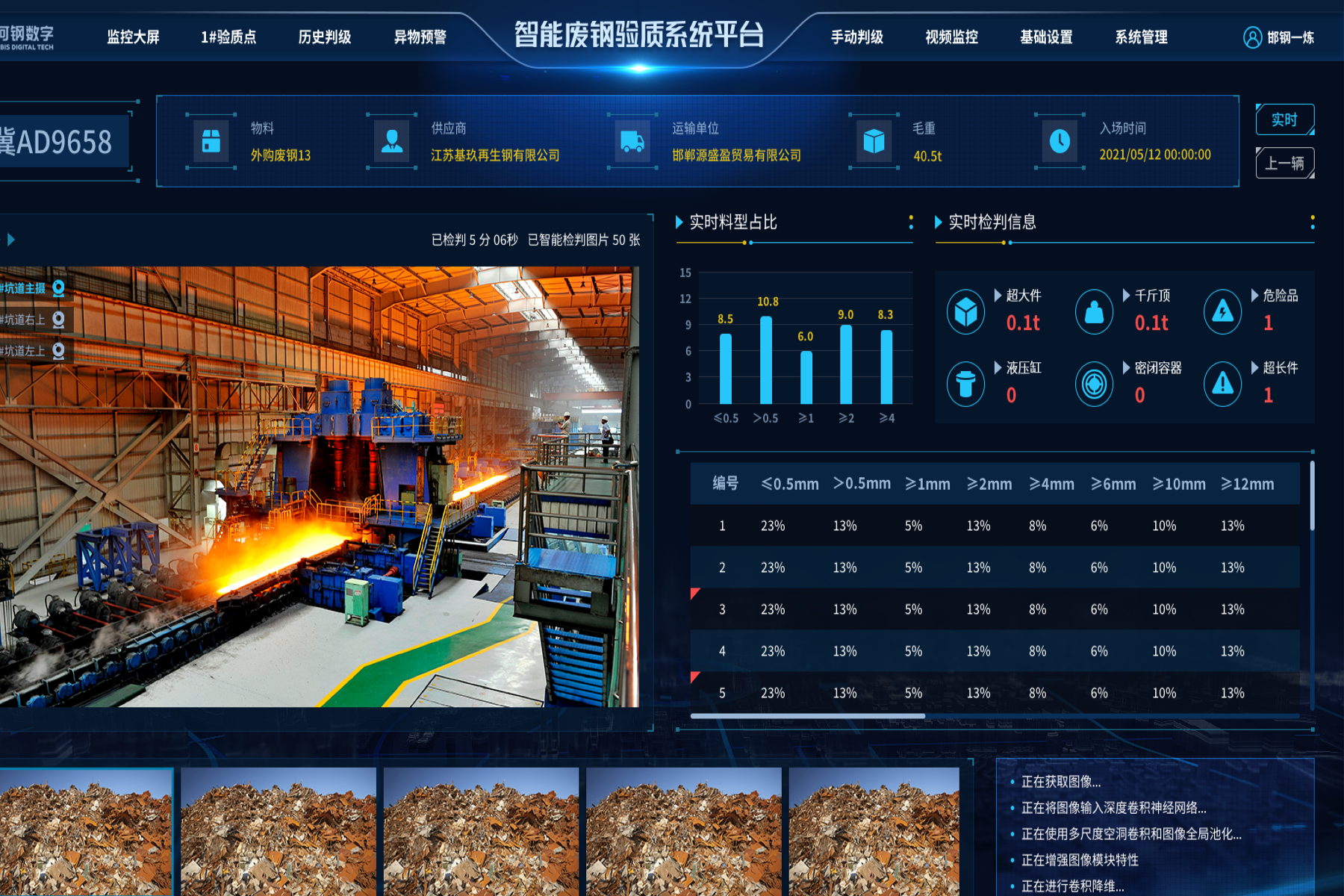
Task: Click the 超大件 oversized item icon
Action: tap(965, 311)
